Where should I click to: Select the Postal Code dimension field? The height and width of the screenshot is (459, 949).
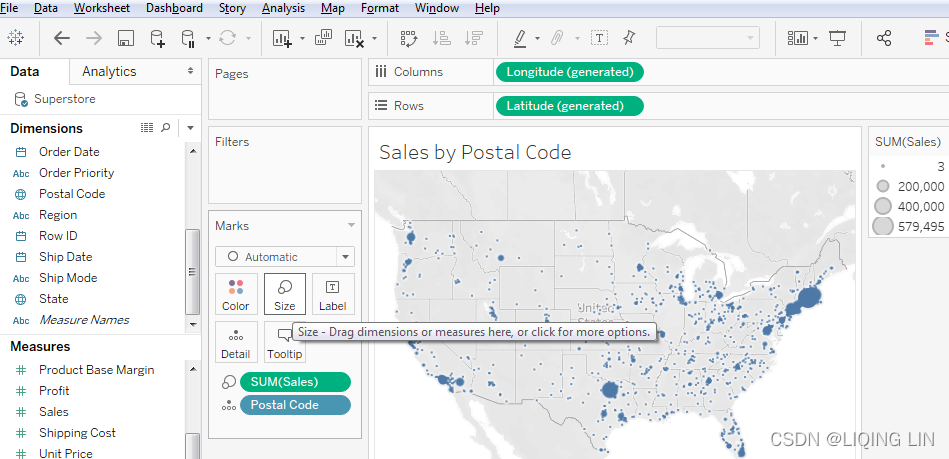[72, 194]
